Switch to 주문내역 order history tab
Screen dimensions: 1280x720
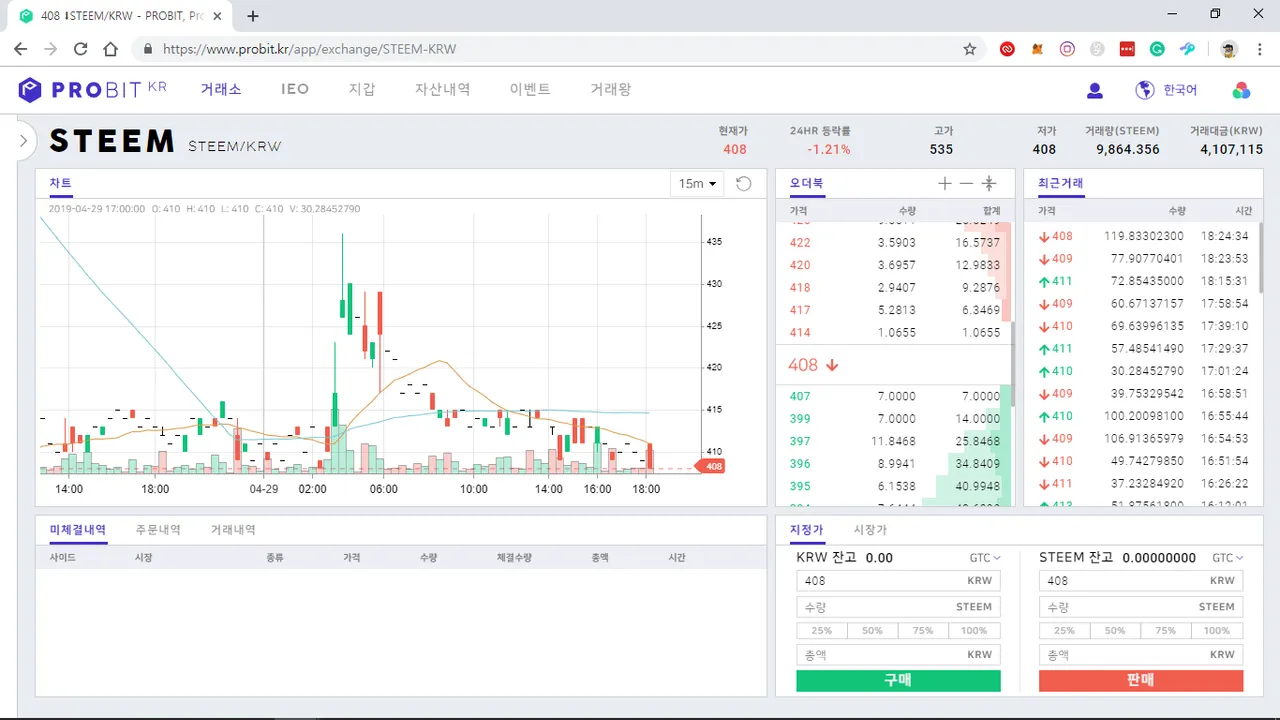point(158,530)
